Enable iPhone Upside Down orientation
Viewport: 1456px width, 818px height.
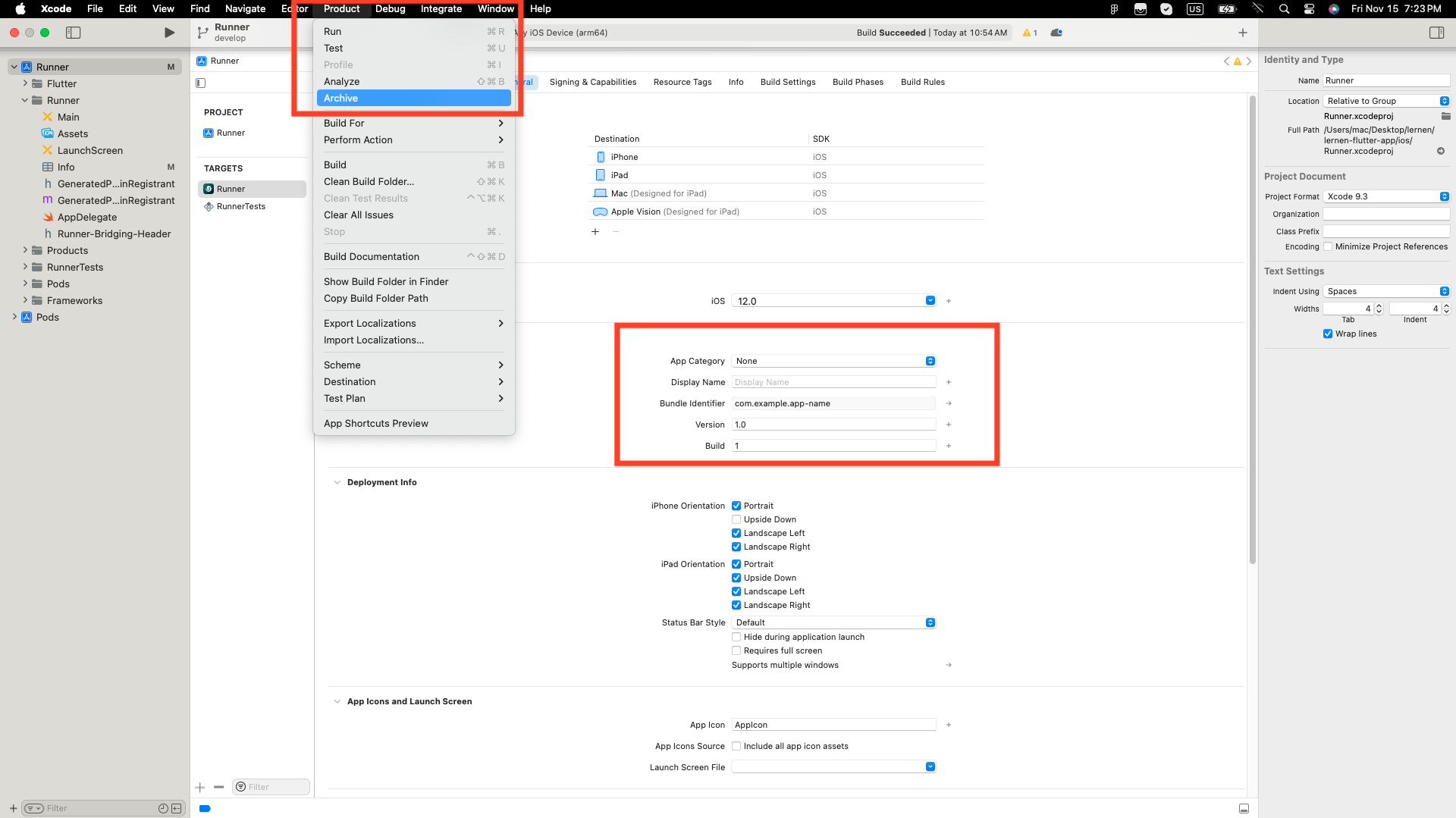736,519
